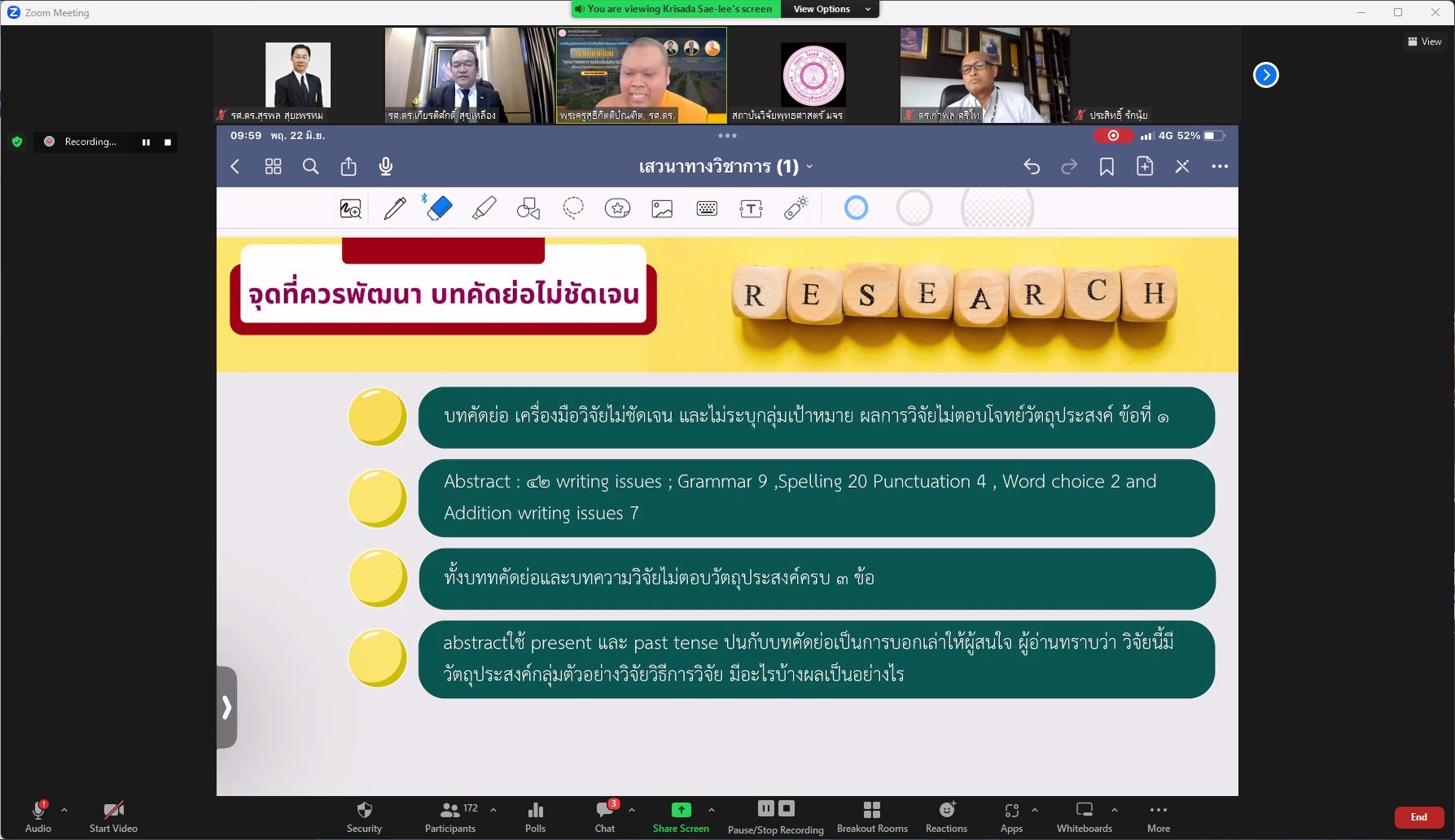Screen dimensions: 1455x840
Task: Click the green Share Screen icon
Action: 681,810
